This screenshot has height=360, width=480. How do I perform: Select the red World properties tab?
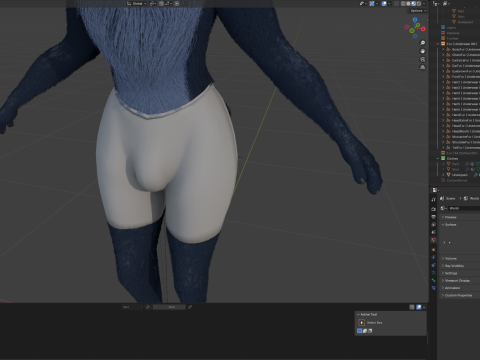(433, 240)
